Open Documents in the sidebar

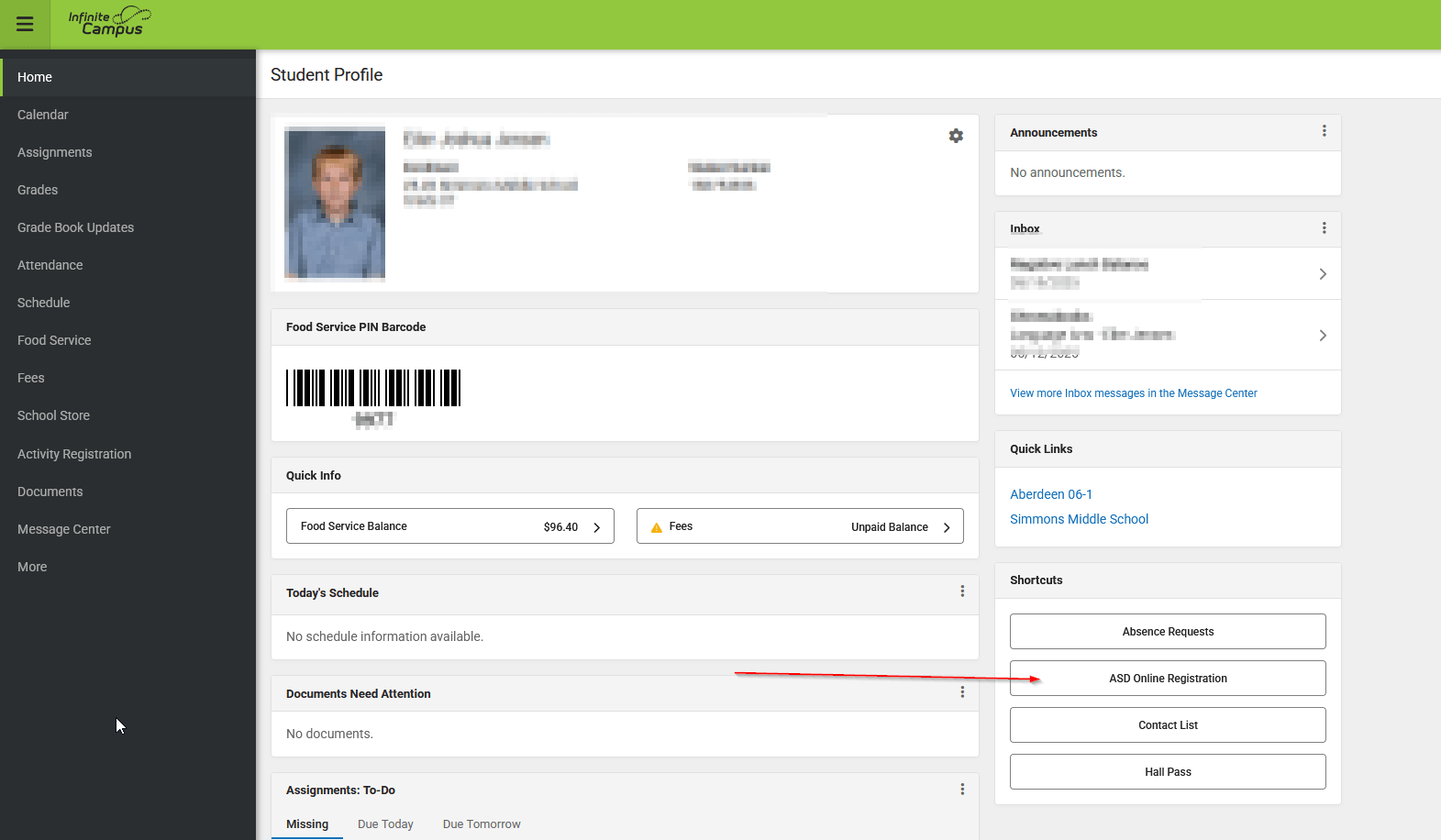[x=128, y=492]
